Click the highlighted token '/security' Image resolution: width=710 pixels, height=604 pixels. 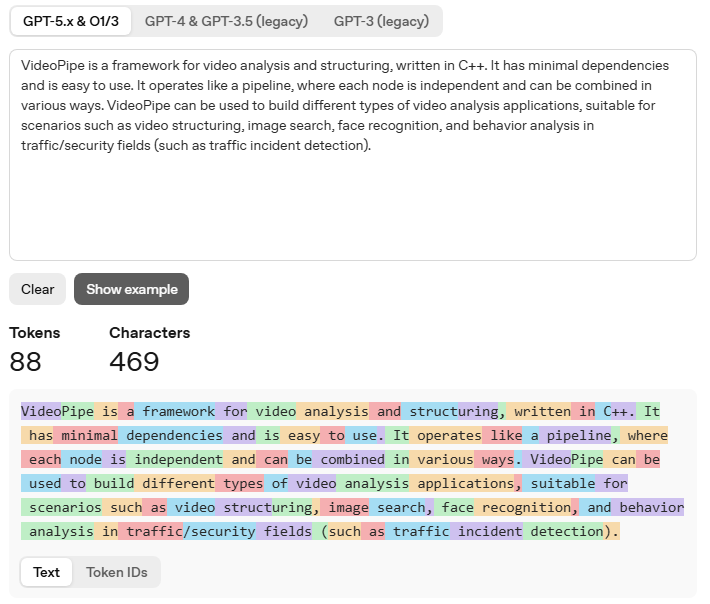(219, 531)
